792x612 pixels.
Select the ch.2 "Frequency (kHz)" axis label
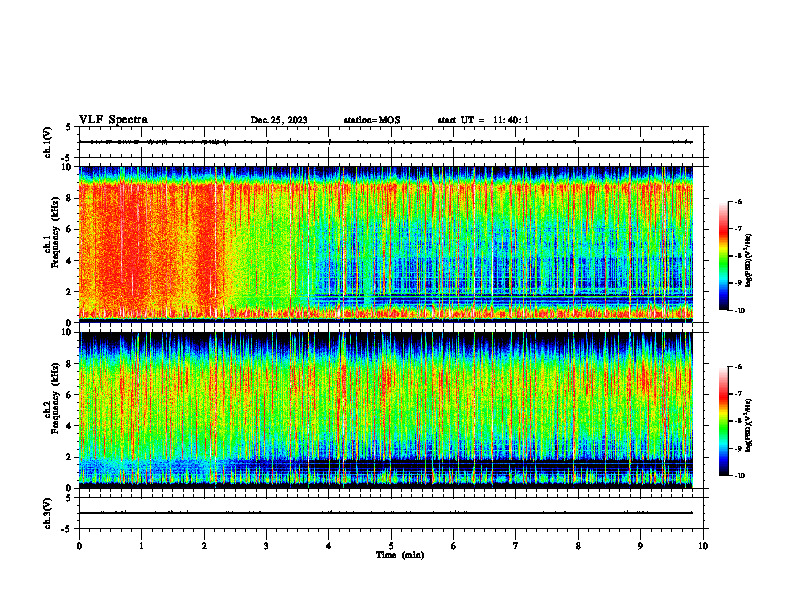point(55,398)
